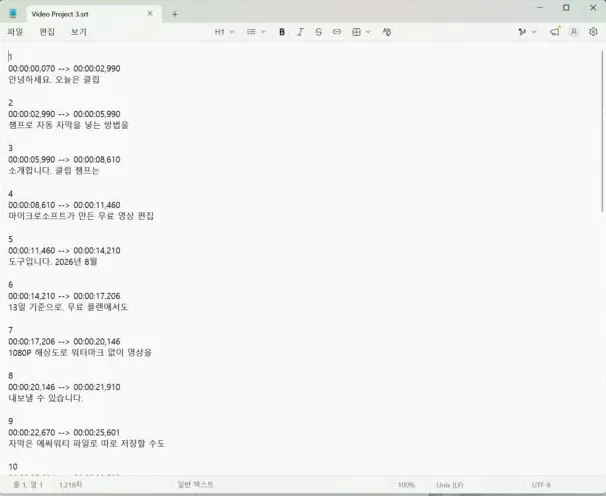Screen dimensions: 606x496
Task: Open the announcements megaphone icon
Action: (555, 32)
